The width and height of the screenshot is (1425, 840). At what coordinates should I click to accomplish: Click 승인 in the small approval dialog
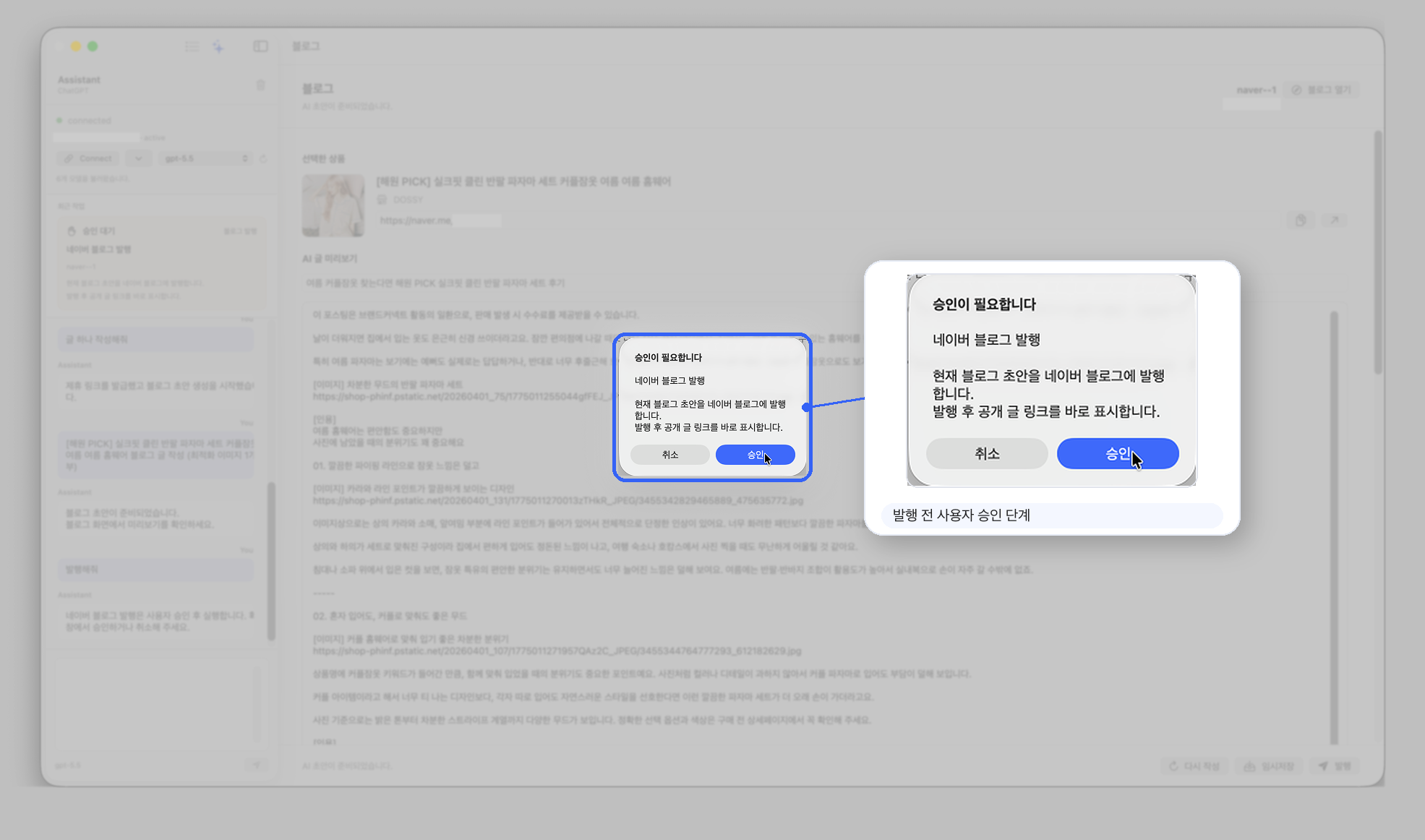[755, 455]
